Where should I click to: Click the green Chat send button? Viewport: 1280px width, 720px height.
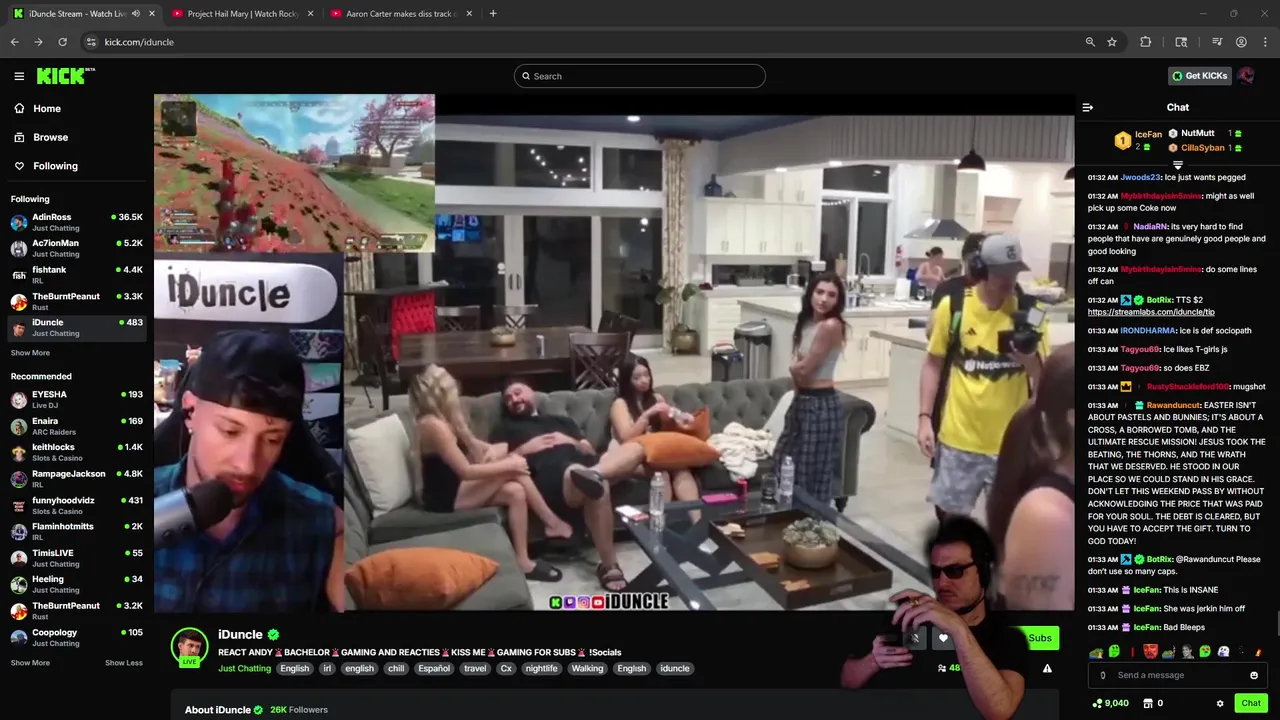(x=1251, y=703)
